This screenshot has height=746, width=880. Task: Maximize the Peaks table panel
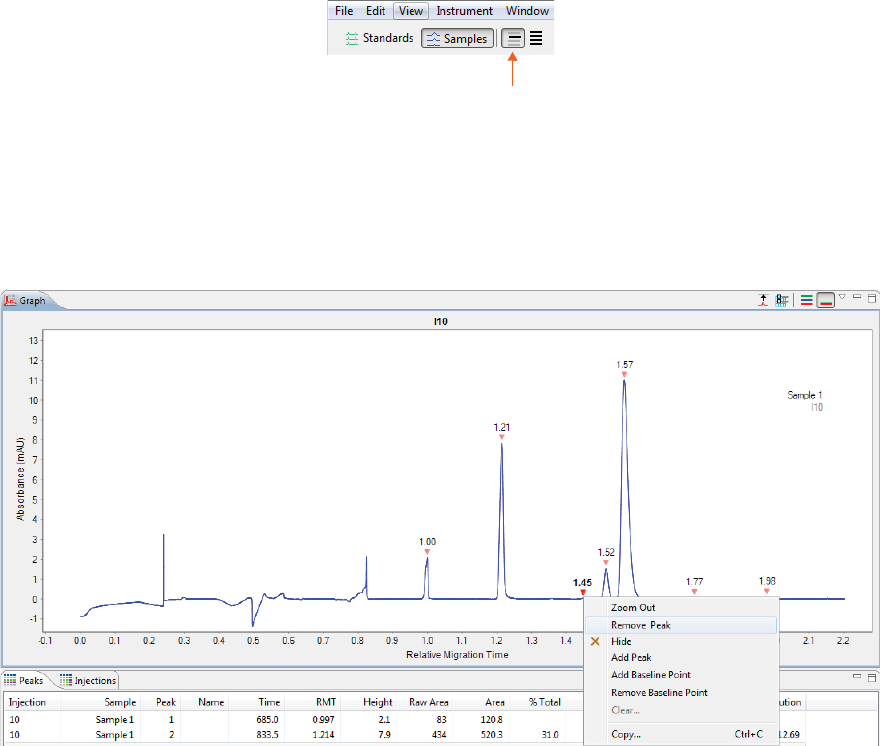pyautogui.click(x=872, y=678)
